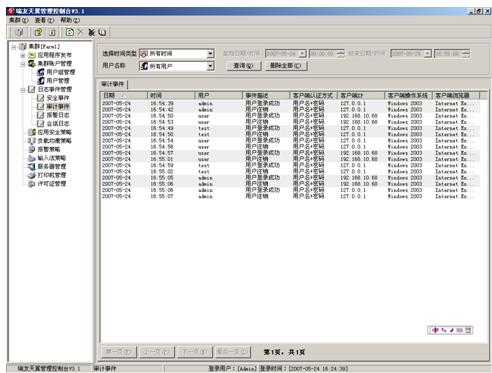This screenshot has width=492, height=373.
Task: Collapse the 集群[Farm1] root node
Action: pyautogui.click(x=14, y=47)
